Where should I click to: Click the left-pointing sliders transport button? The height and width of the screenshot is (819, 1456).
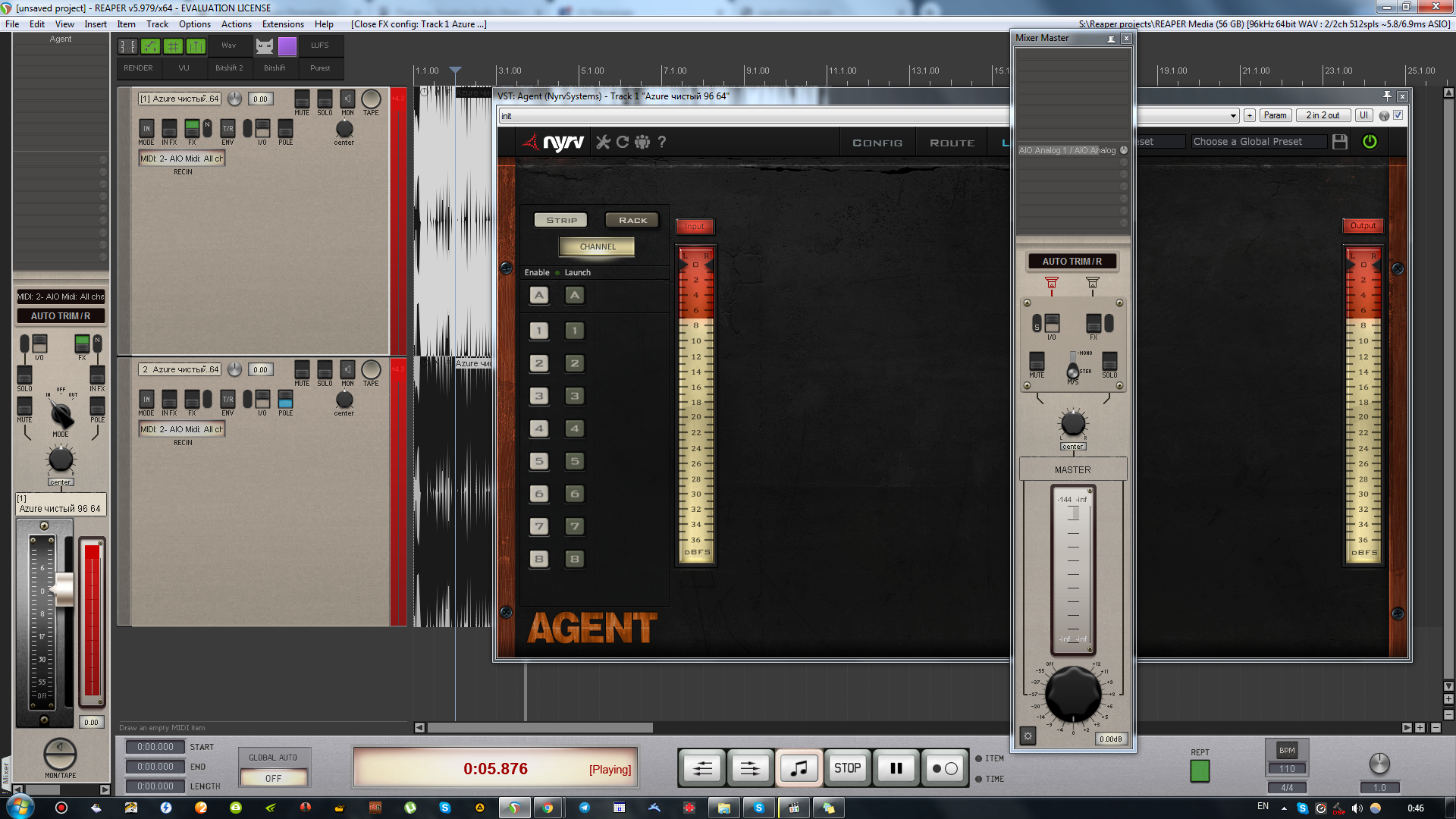(x=703, y=768)
